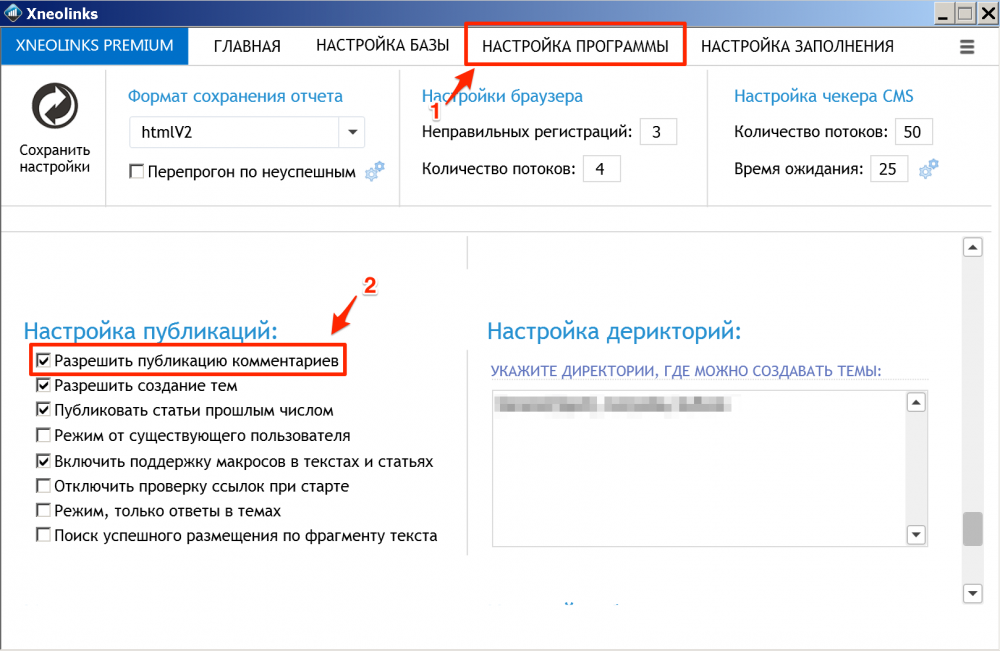Click the main panel scrollbar thumb

(973, 529)
